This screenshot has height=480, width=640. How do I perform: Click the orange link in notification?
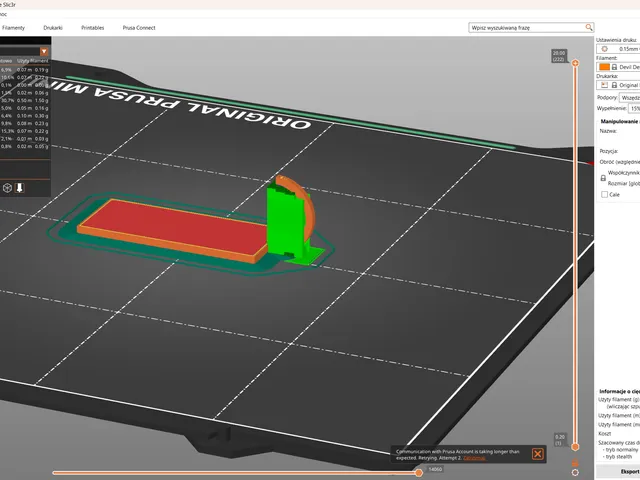coord(474,458)
